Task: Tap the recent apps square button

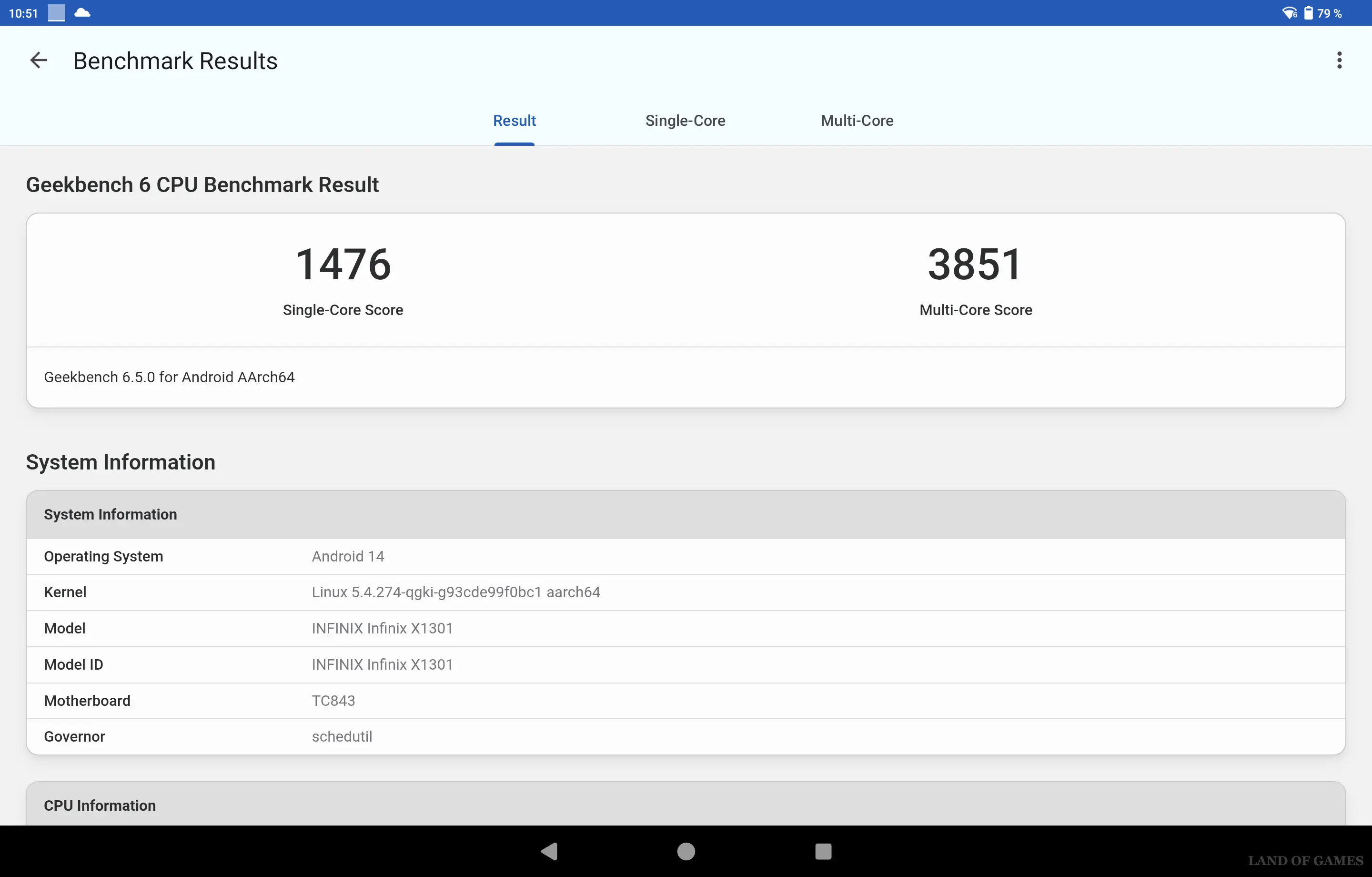Action: (x=823, y=851)
